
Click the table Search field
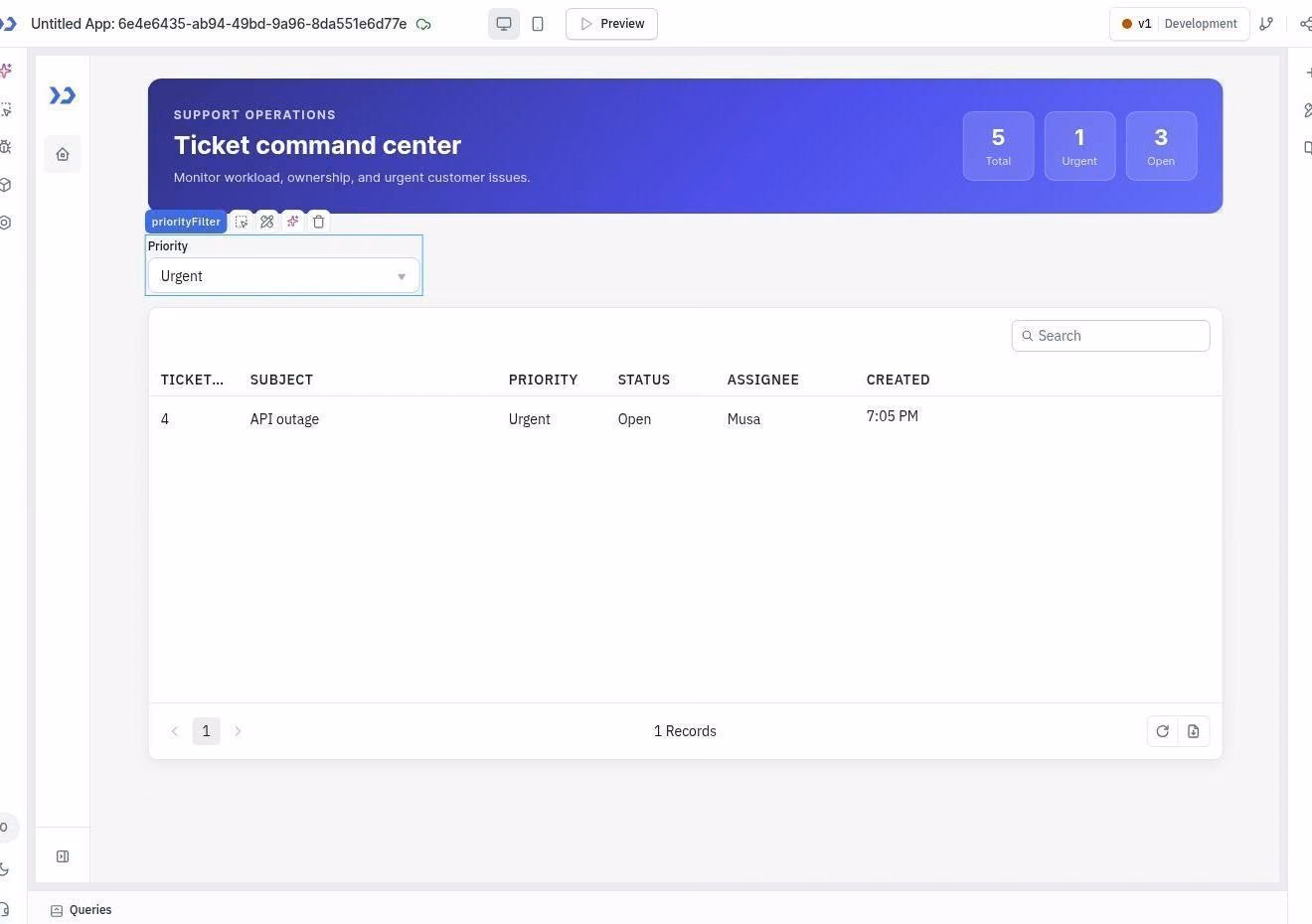[1110, 336]
